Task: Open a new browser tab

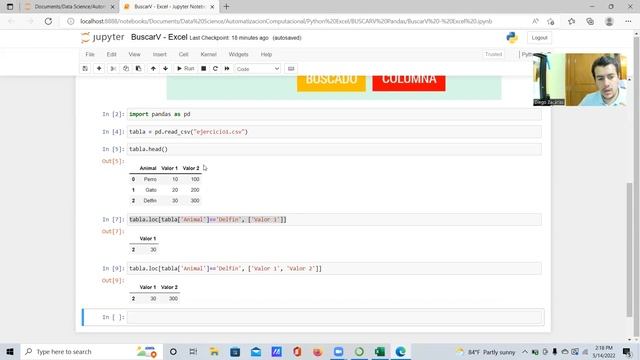Action: [x=227, y=7]
